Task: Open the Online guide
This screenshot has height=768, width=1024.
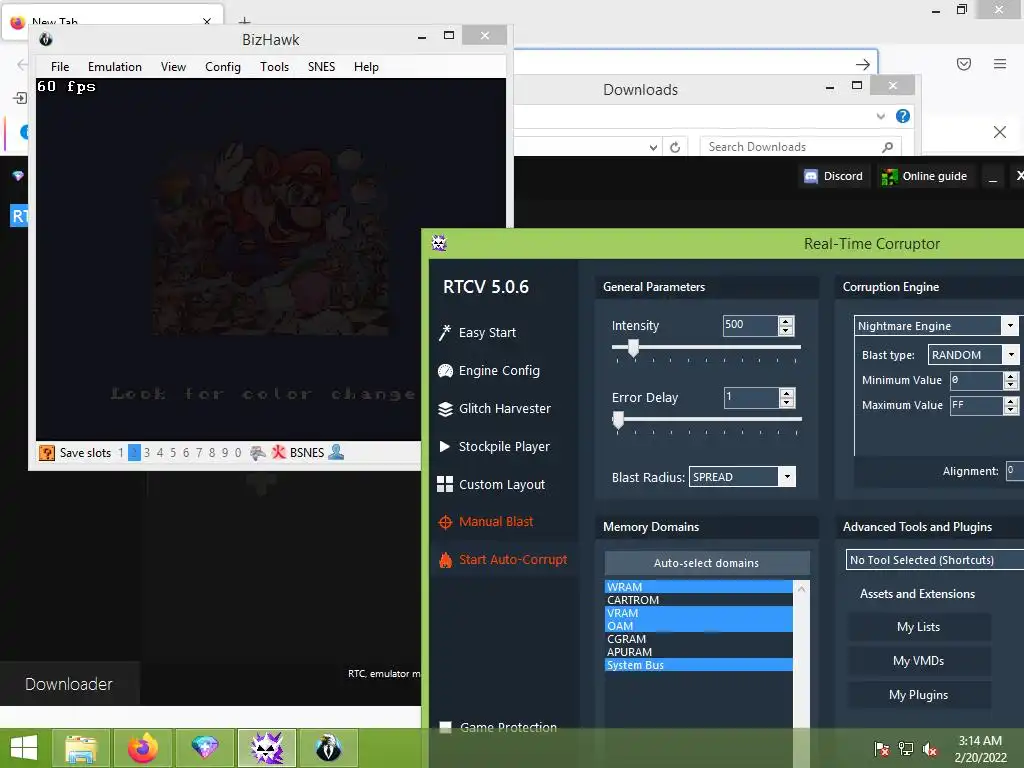Action: (x=924, y=176)
